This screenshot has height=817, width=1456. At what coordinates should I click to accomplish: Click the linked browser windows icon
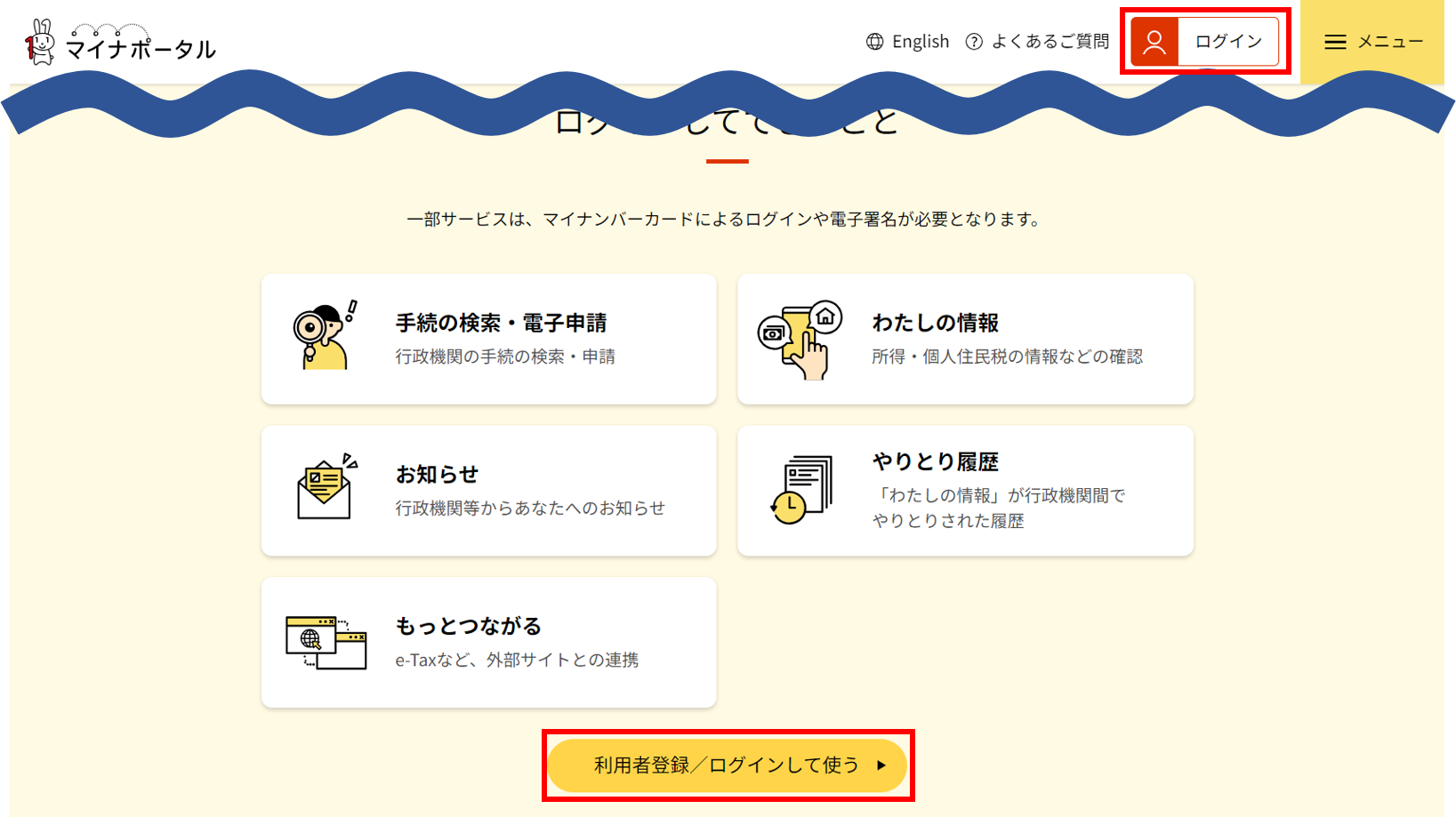point(326,643)
